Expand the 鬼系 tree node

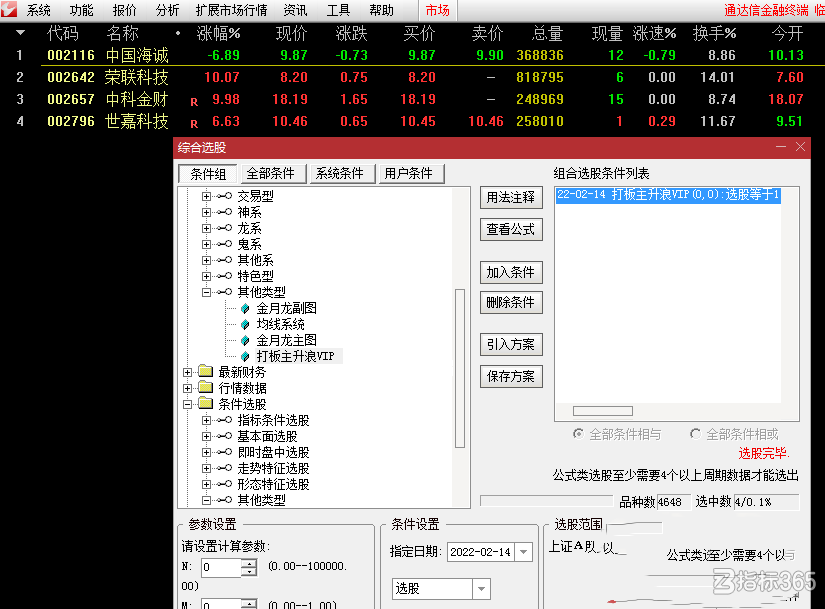206,244
